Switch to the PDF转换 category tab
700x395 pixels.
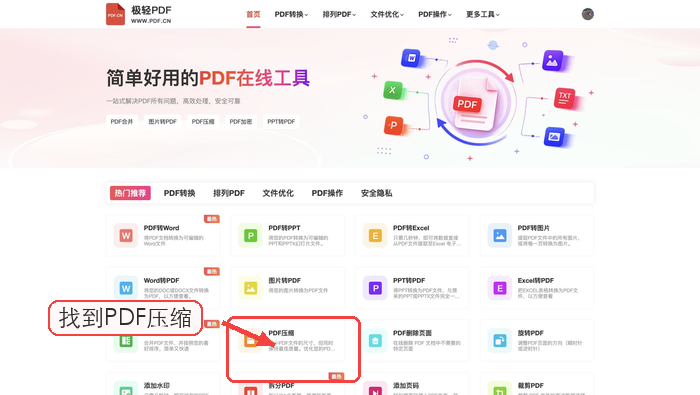(179, 193)
